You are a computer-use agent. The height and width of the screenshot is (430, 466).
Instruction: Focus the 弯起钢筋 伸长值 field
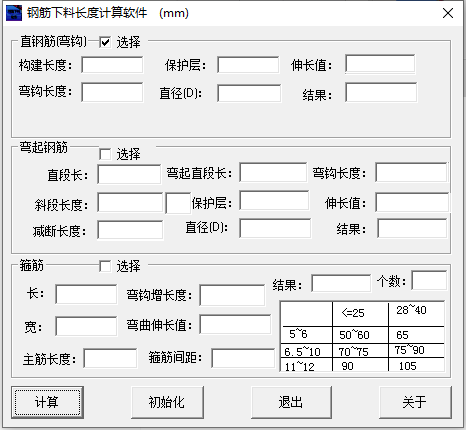pos(412,202)
